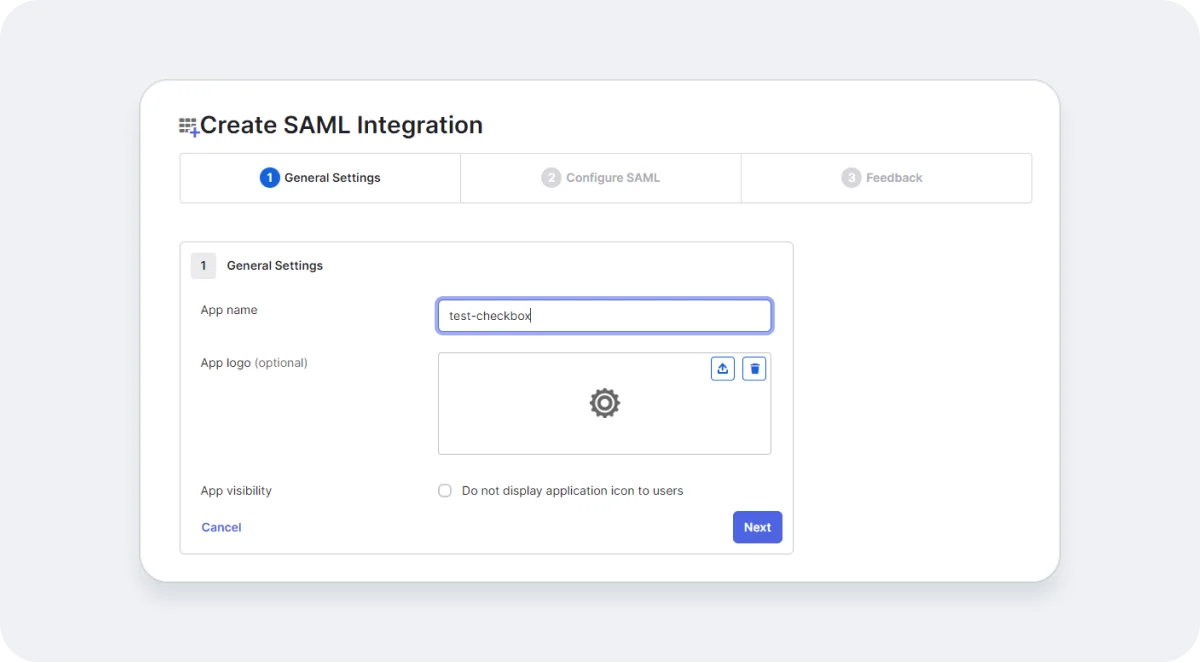1200x663 pixels.
Task: Click the gear placeholder logo image
Action: click(x=604, y=403)
